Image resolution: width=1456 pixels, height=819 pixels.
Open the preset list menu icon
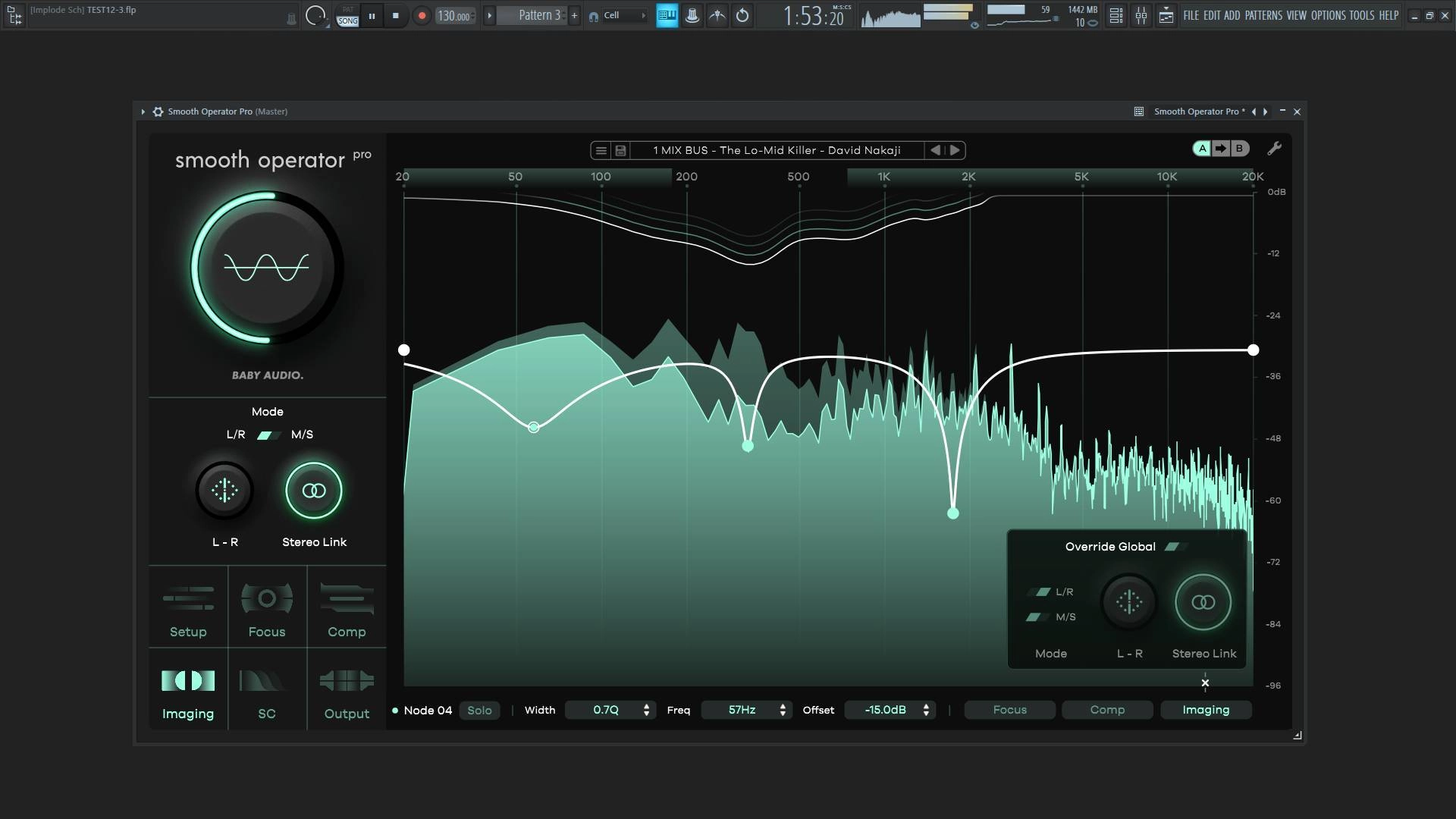(601, 150)
